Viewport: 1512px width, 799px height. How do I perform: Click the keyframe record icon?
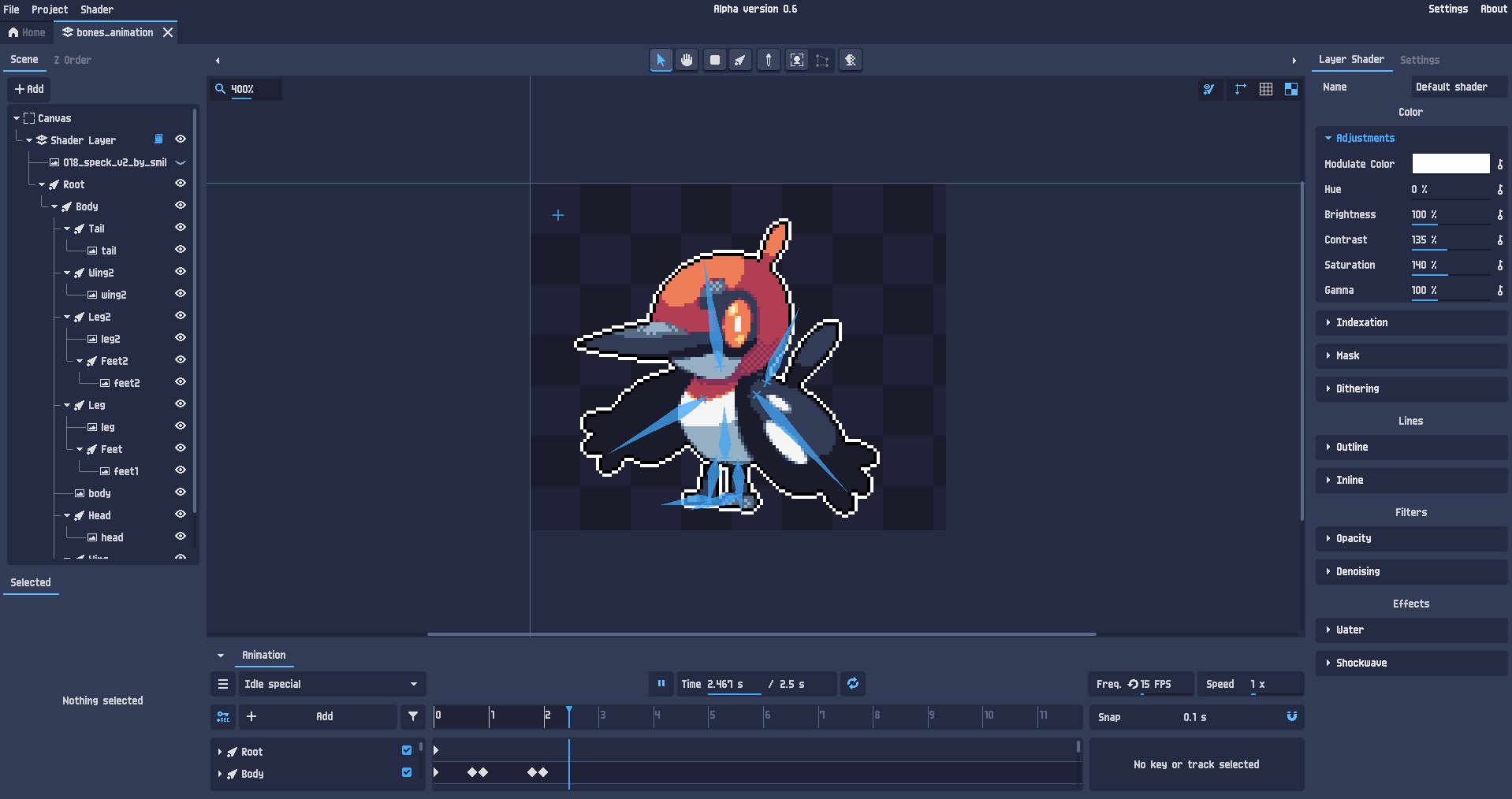[223, 716]
